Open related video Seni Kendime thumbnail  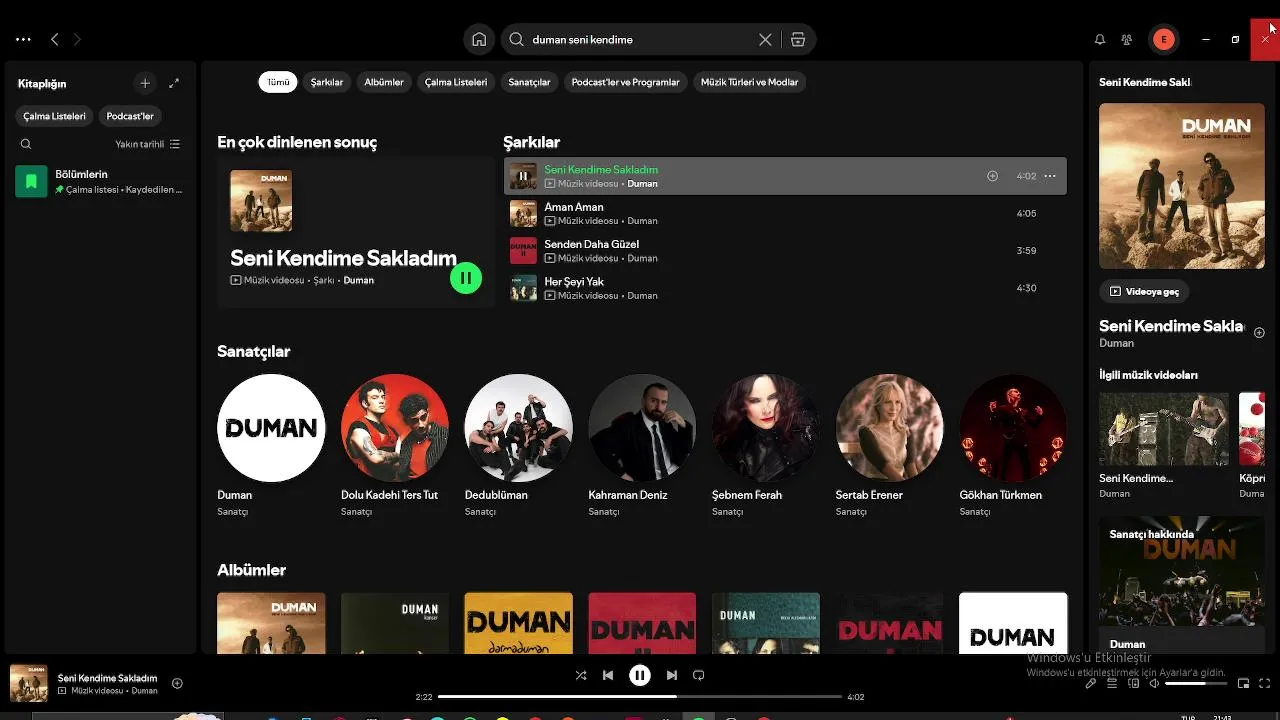[x=1164, y=429]
